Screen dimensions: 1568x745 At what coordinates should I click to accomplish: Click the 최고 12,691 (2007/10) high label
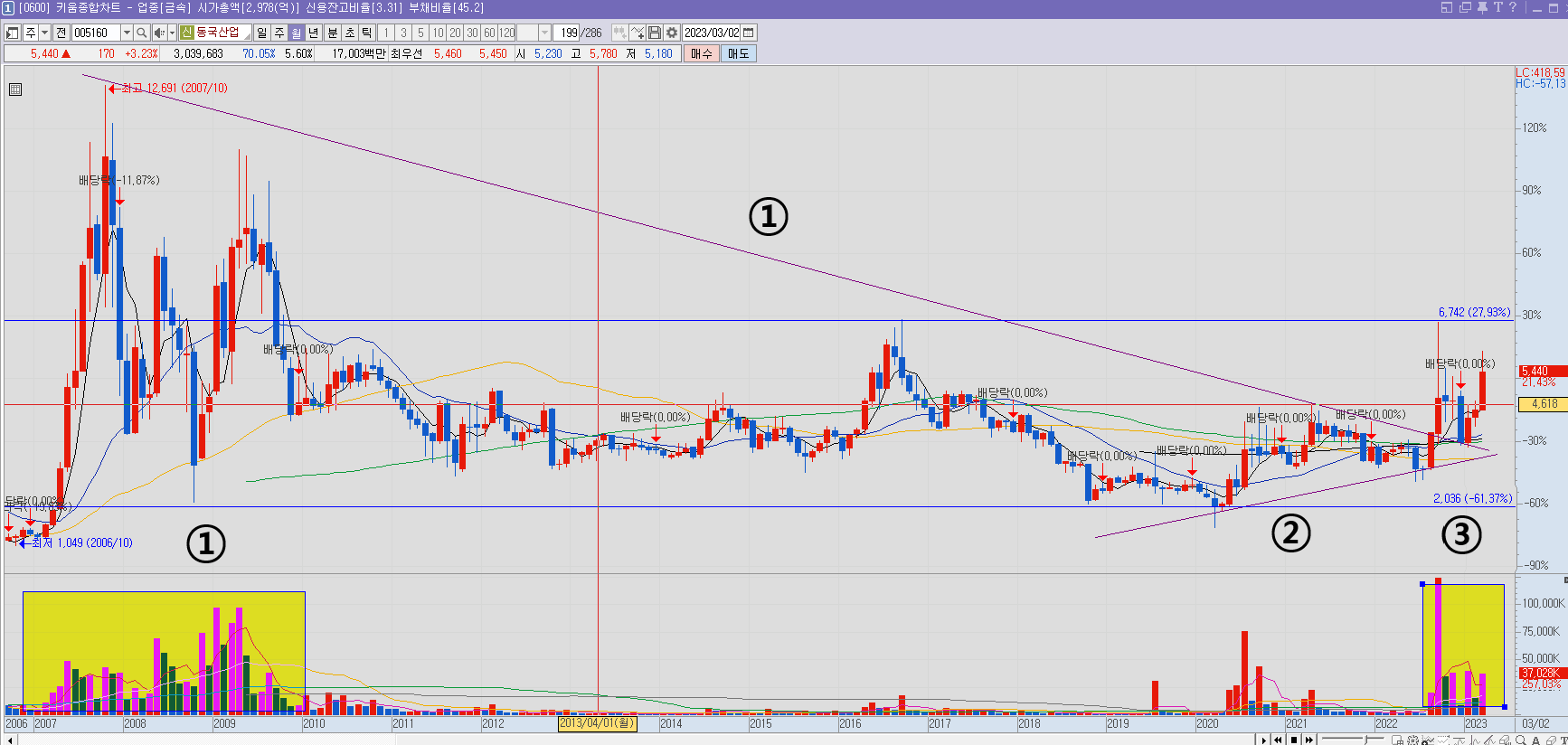(175, 88)
